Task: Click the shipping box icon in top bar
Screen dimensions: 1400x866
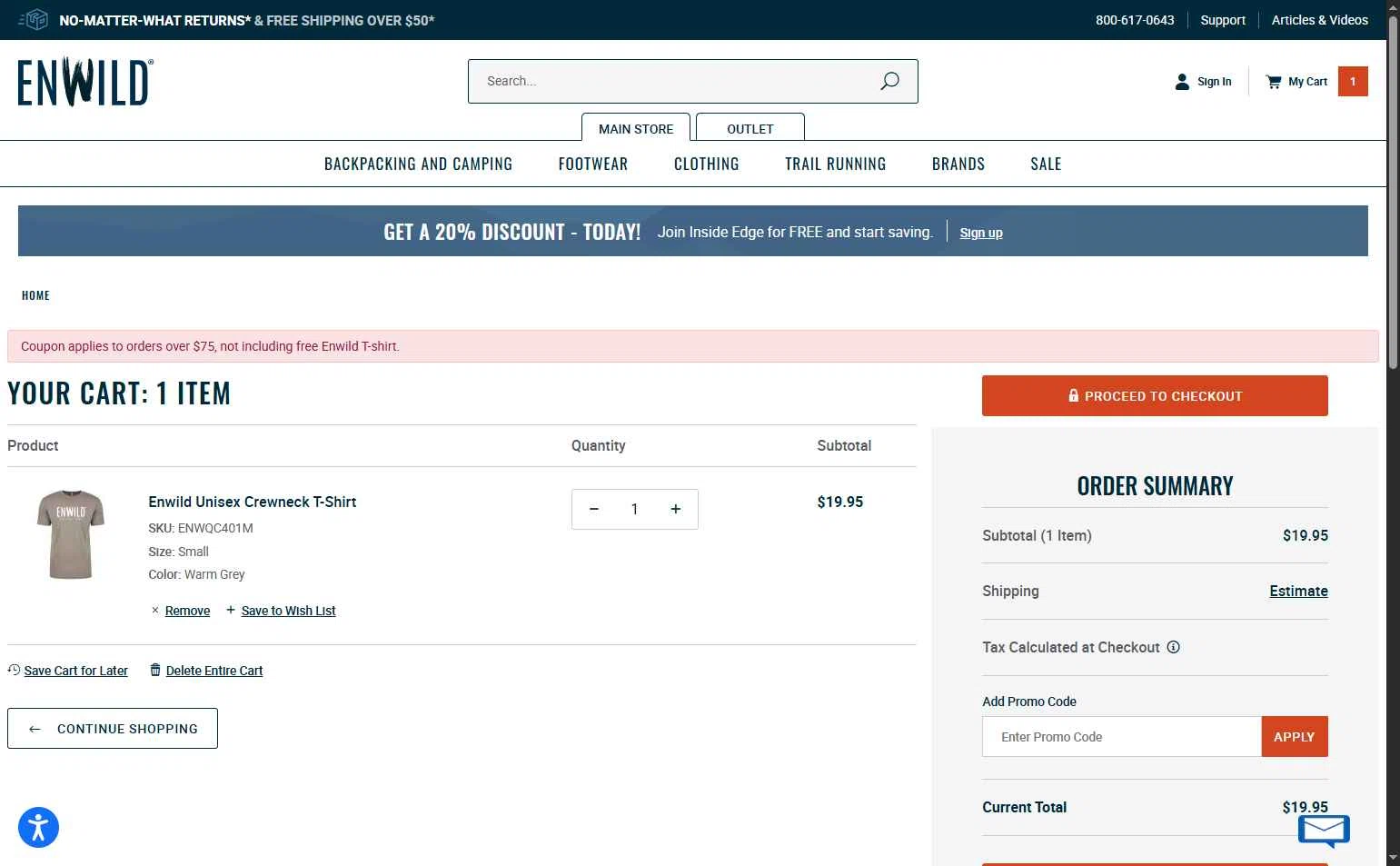Action: click(x=34, y=20)
